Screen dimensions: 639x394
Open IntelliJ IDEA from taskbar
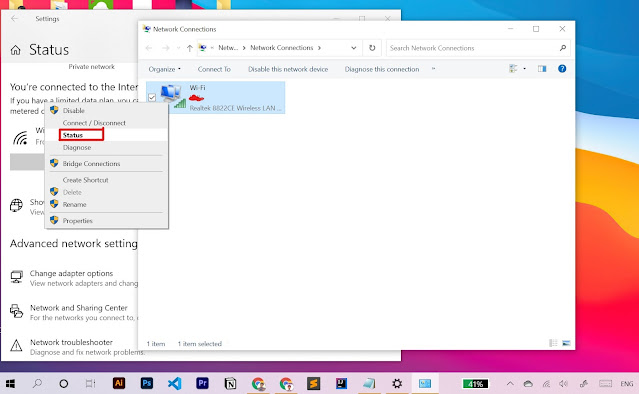click(x=342, y=383)
